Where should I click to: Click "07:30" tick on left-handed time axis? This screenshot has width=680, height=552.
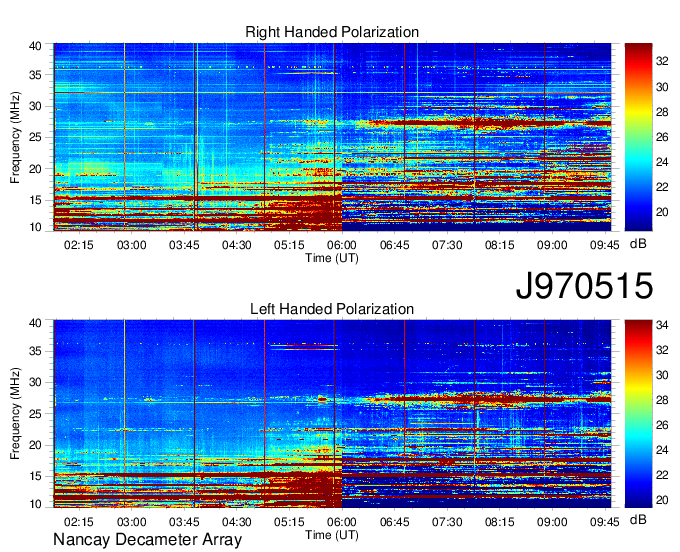(x=447, y=522)
